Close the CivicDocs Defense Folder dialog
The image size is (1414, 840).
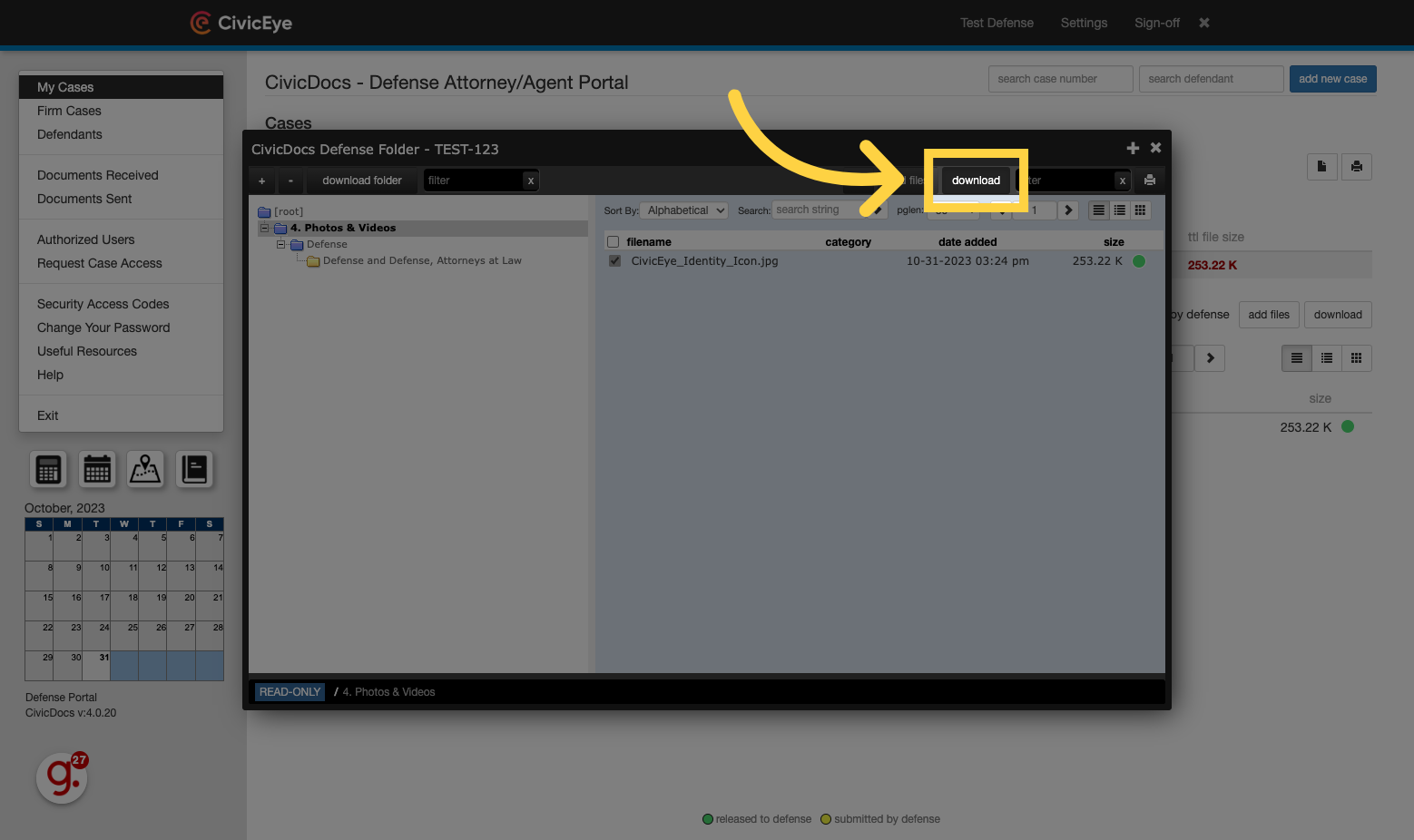point(1155,147)
